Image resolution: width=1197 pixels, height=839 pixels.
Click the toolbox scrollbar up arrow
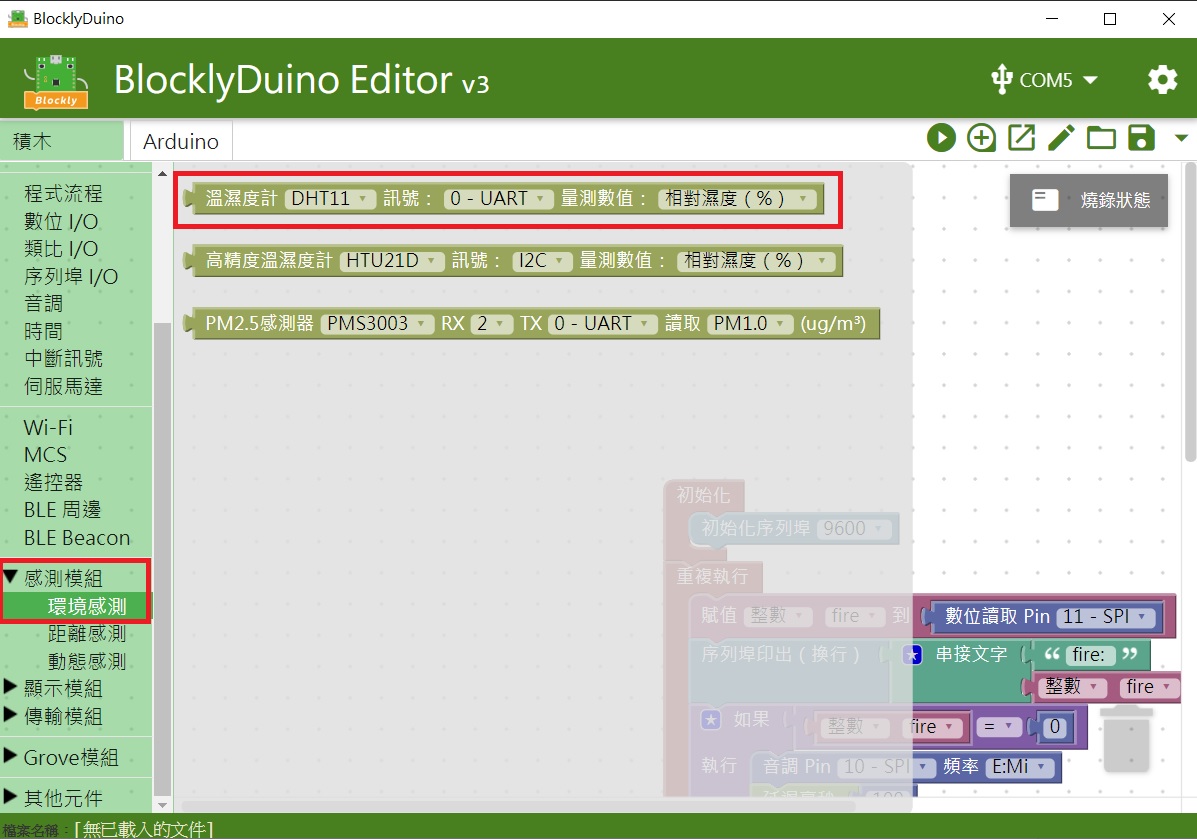tap(162, 174)
